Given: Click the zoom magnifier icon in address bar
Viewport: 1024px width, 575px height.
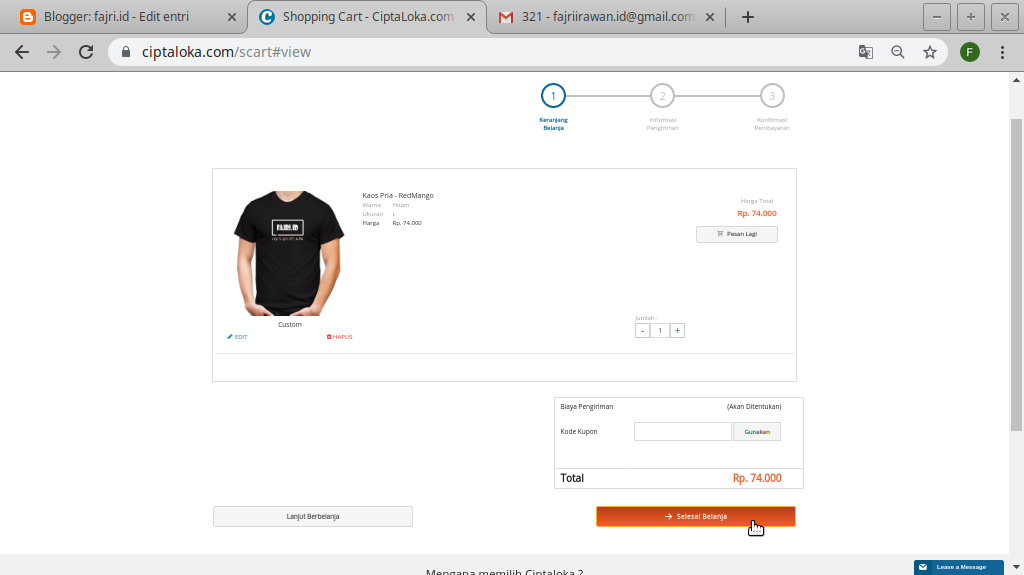Looking at the screenshot, I should [898, 52].
